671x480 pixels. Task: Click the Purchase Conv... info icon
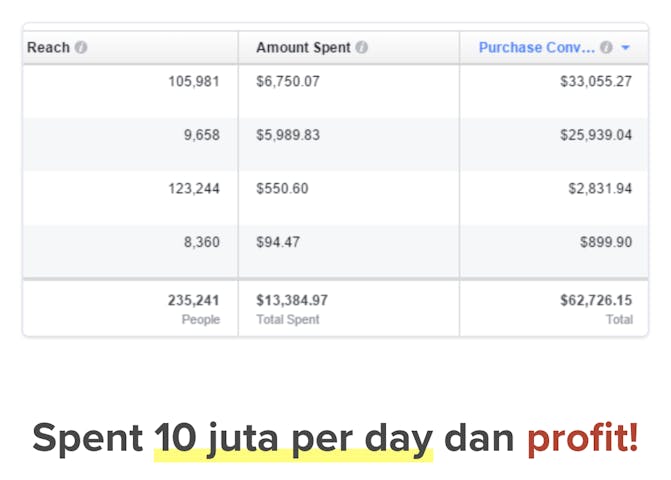pos(606,47)
